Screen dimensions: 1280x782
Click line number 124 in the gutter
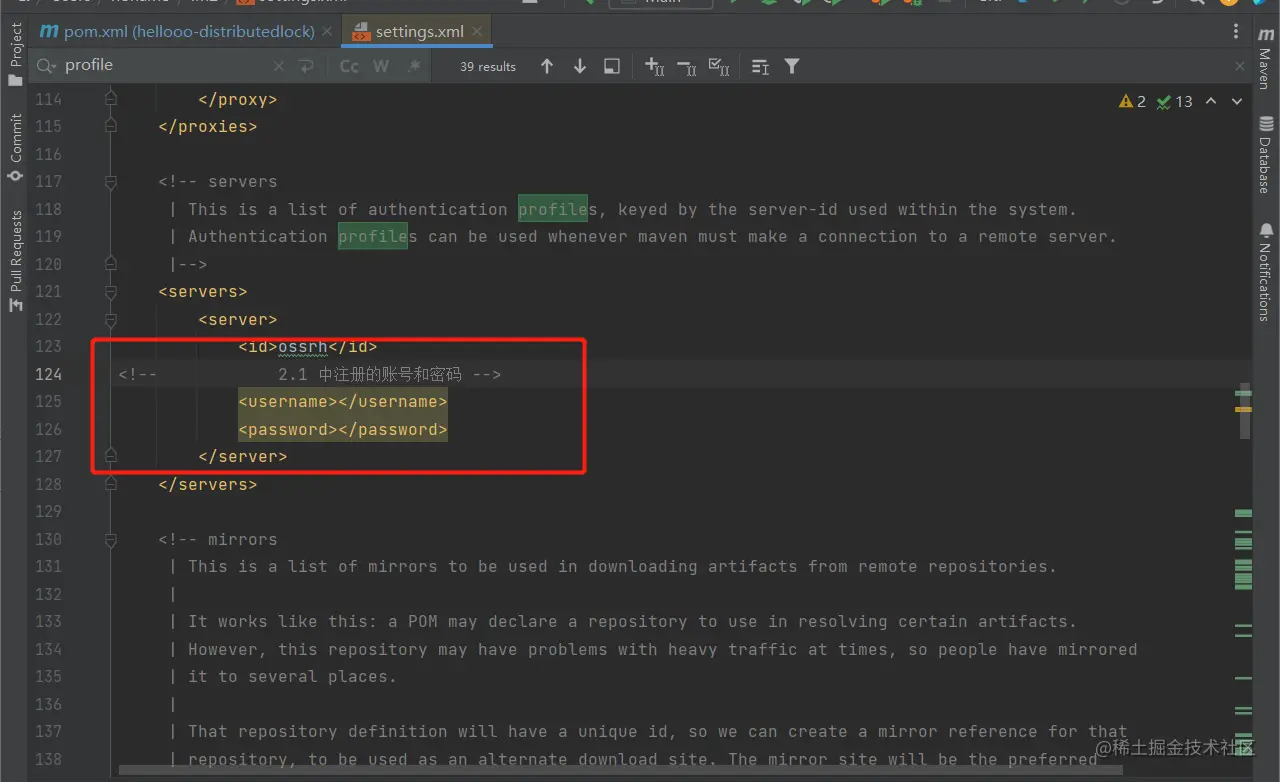[x=48, y=374]
